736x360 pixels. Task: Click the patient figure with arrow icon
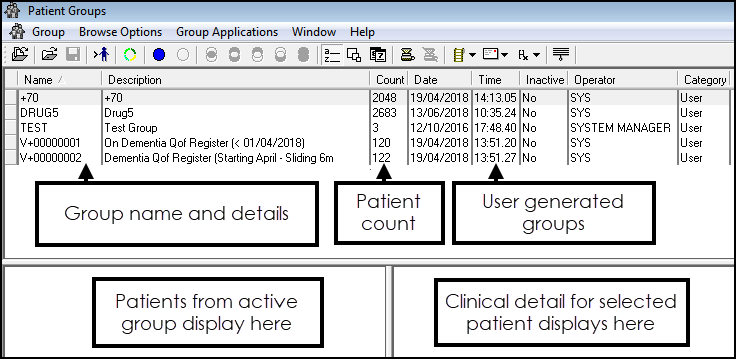pos(101,55)
